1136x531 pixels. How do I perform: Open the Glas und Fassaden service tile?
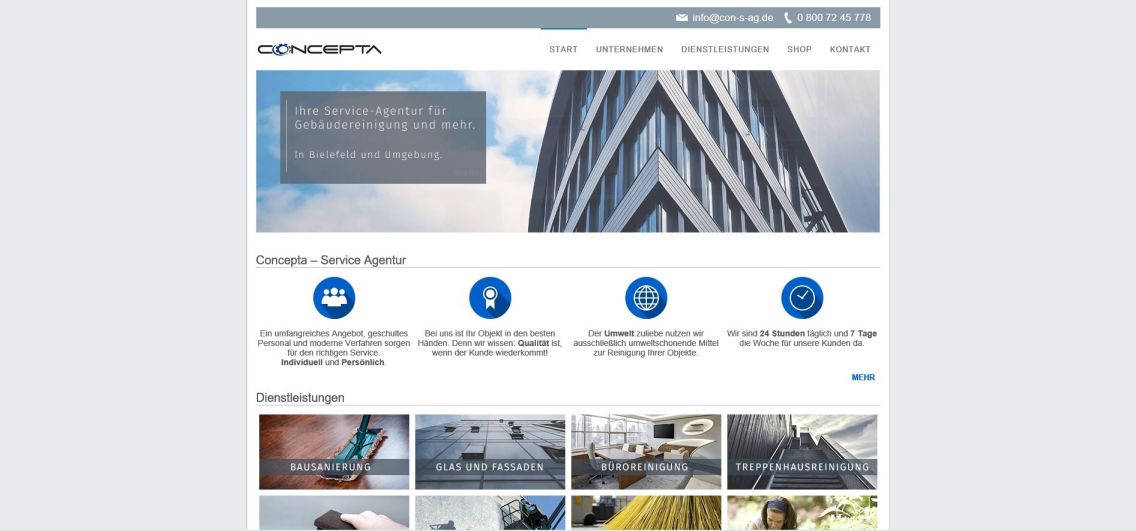pyautogui.click(x=490, y=452)
